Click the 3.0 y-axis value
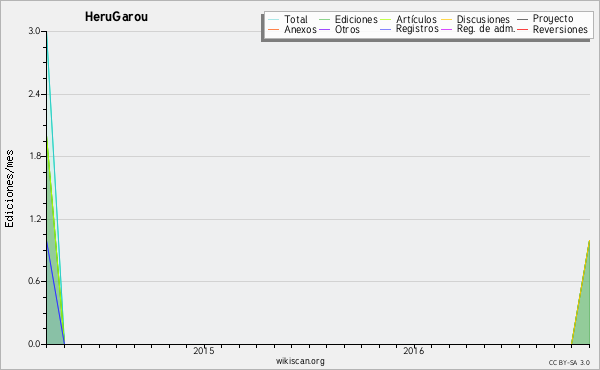The width and height of the screenshot is (600, 370). 34,31
